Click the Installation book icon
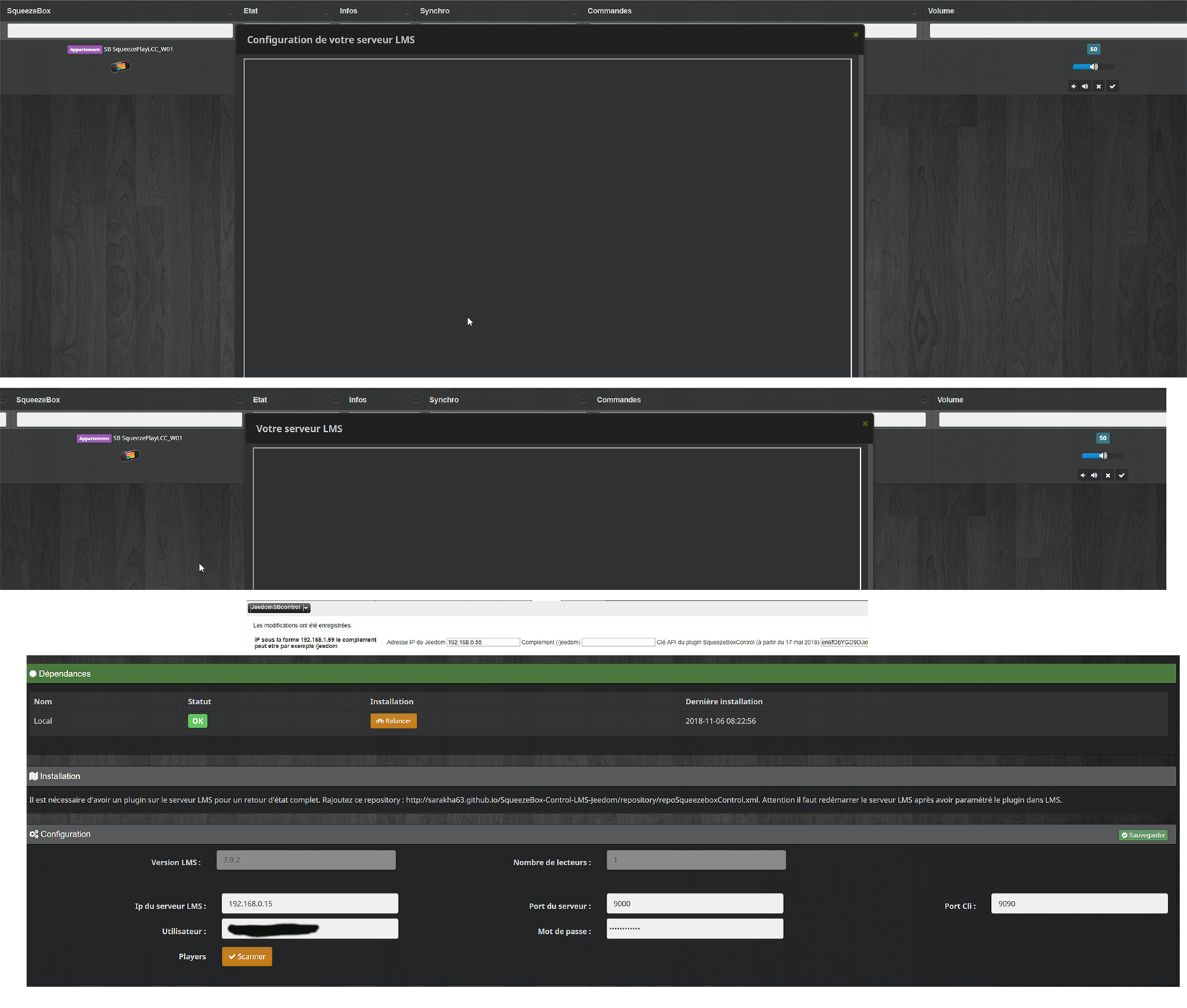Viewport: 1187px width, 1008px height. (x=34, y=776)
